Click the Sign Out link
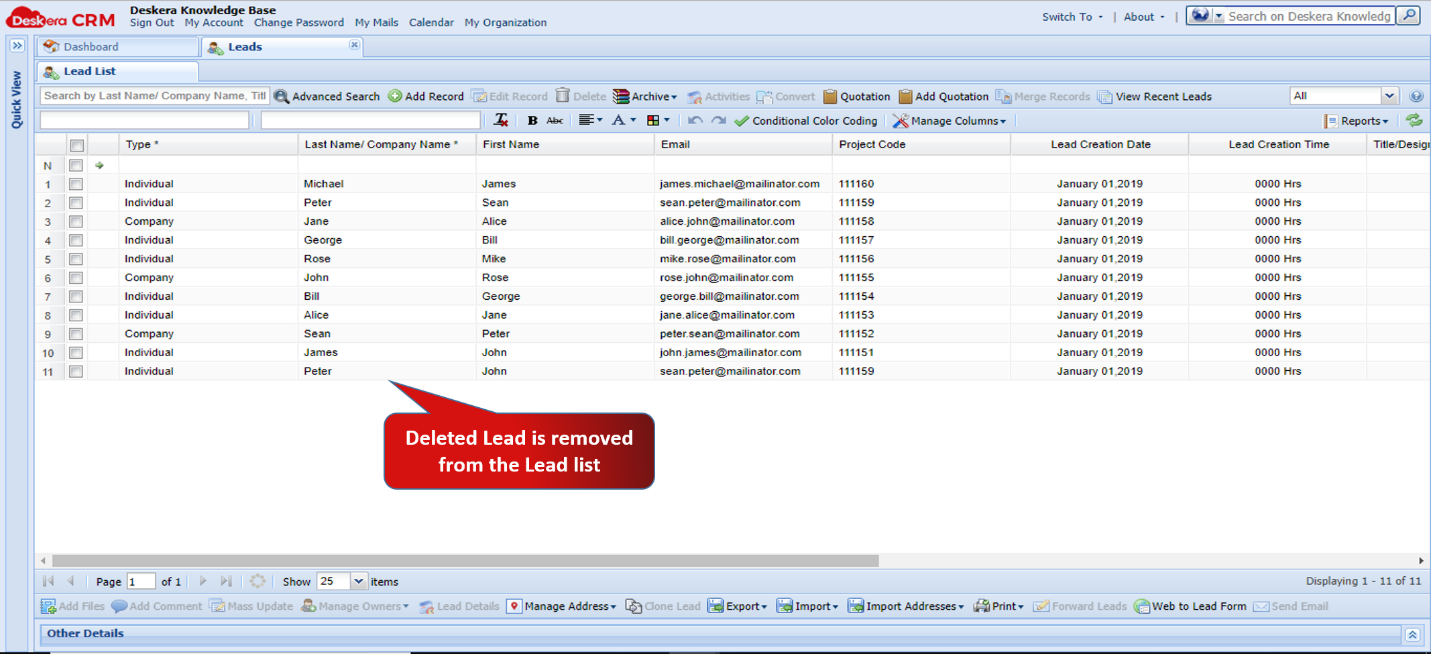The width and height of the screenshot is (1431, 654). click(x=152, y=22)
